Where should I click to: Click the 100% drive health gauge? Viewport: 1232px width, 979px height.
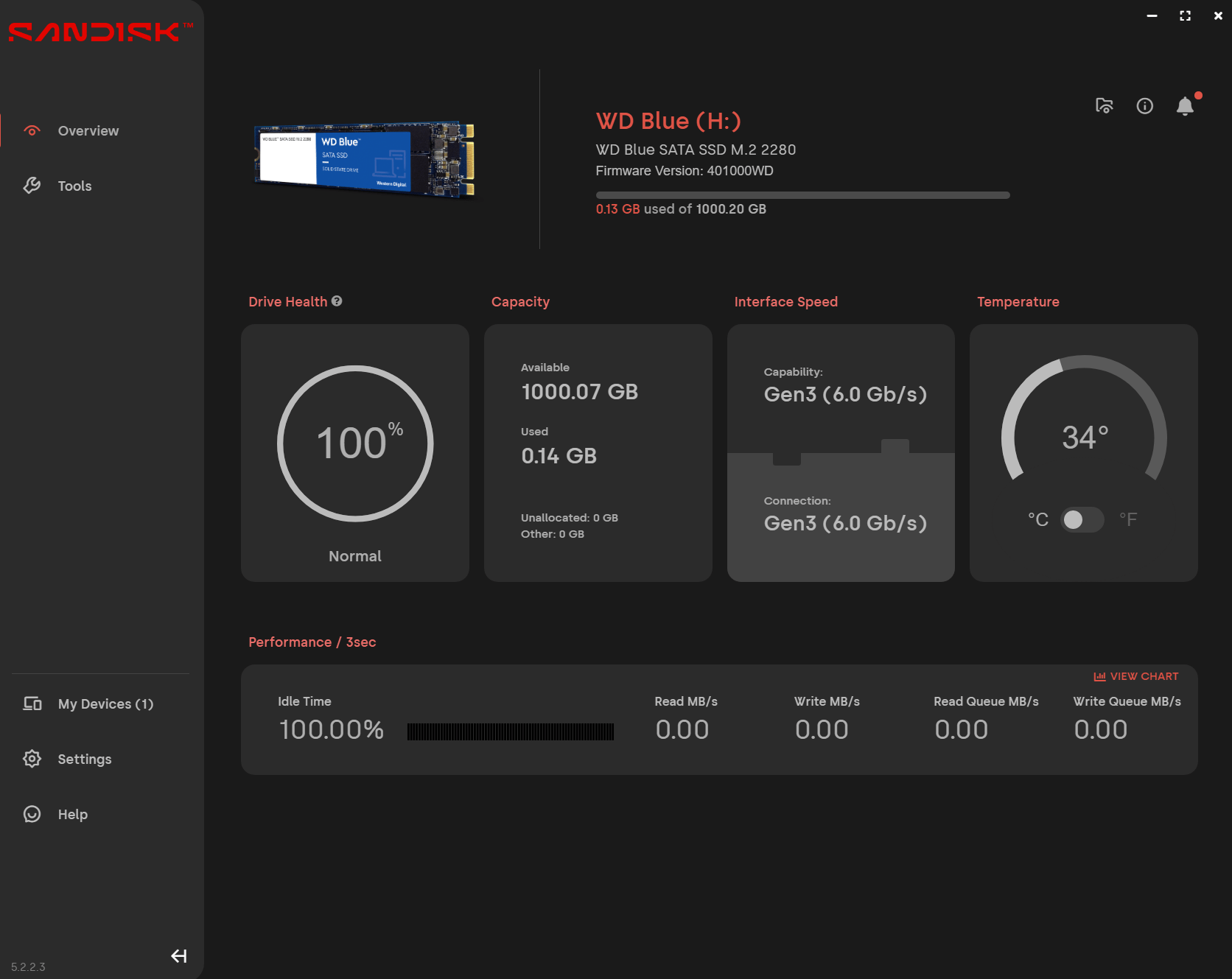click(x=355, y=443)
